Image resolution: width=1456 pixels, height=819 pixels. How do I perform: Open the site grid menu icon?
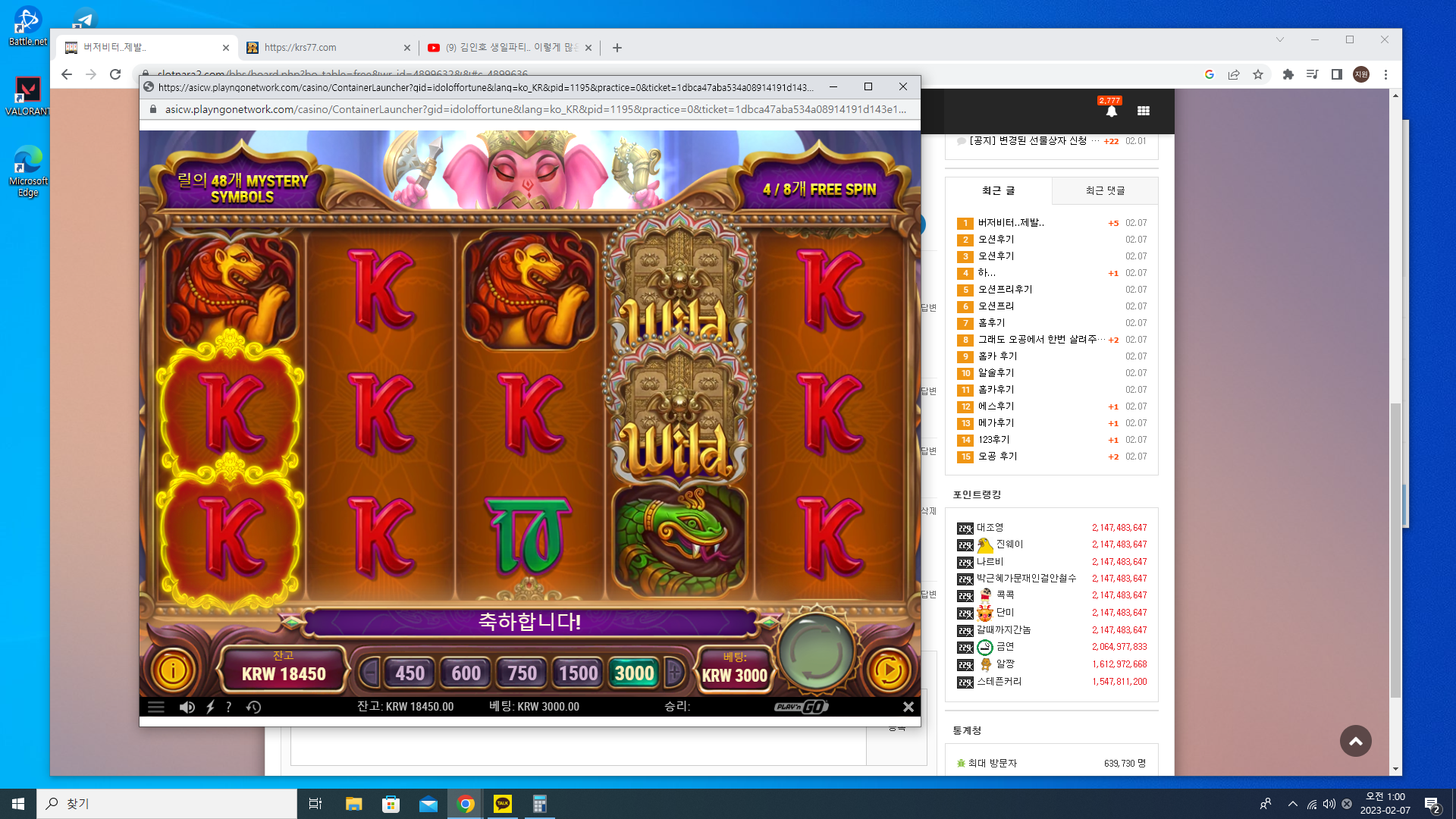click(x=1144, y=111)
